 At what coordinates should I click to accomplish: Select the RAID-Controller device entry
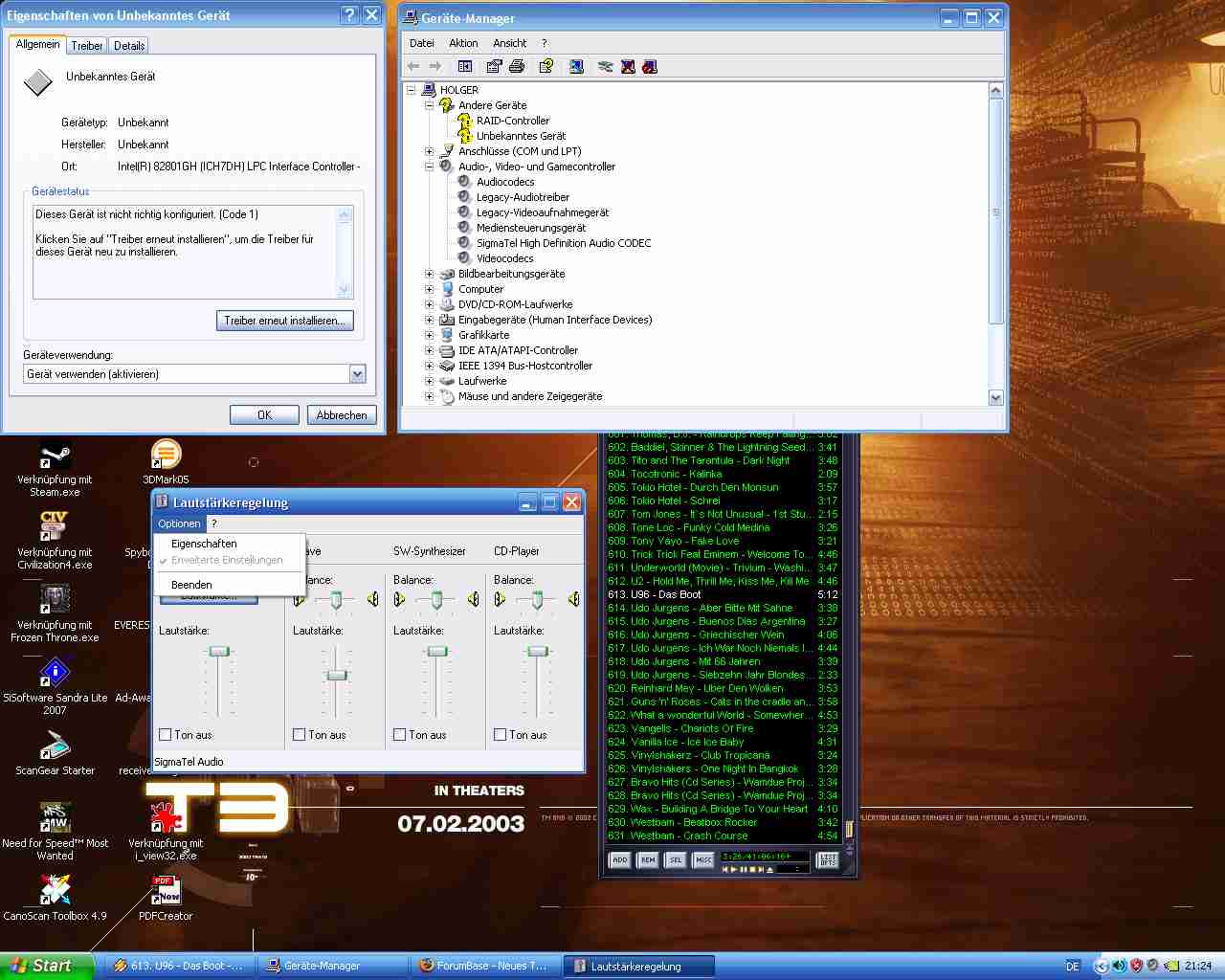[513, 121]
